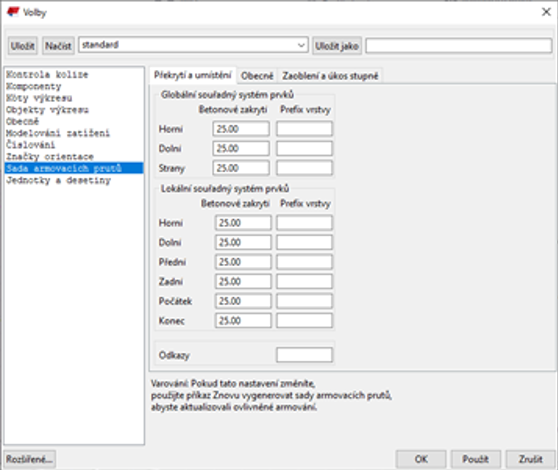This screenshot has width=558, height=470.
Task: Focus the Uložit jako name field
Action: [459, 46]
